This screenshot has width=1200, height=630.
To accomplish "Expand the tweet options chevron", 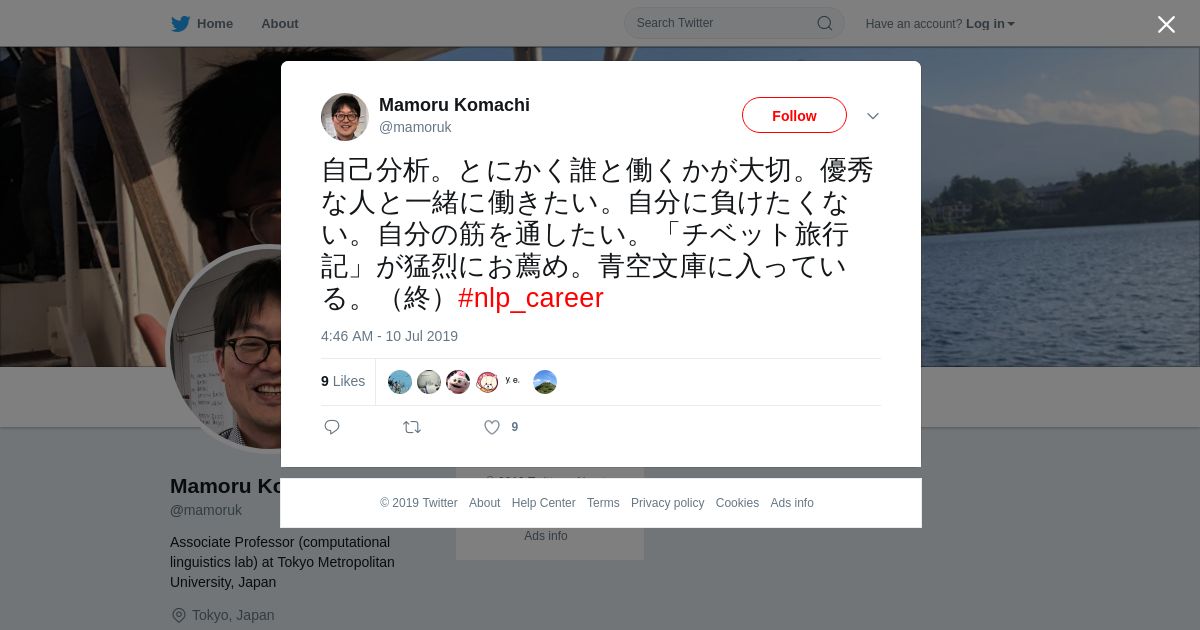I will [873, 116].
